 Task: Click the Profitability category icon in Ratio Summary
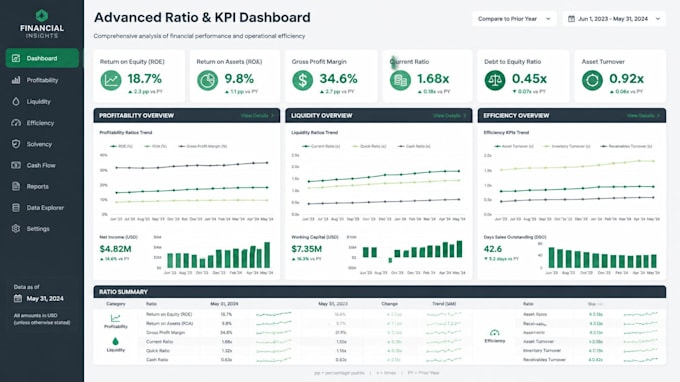[x=115, y=318]
